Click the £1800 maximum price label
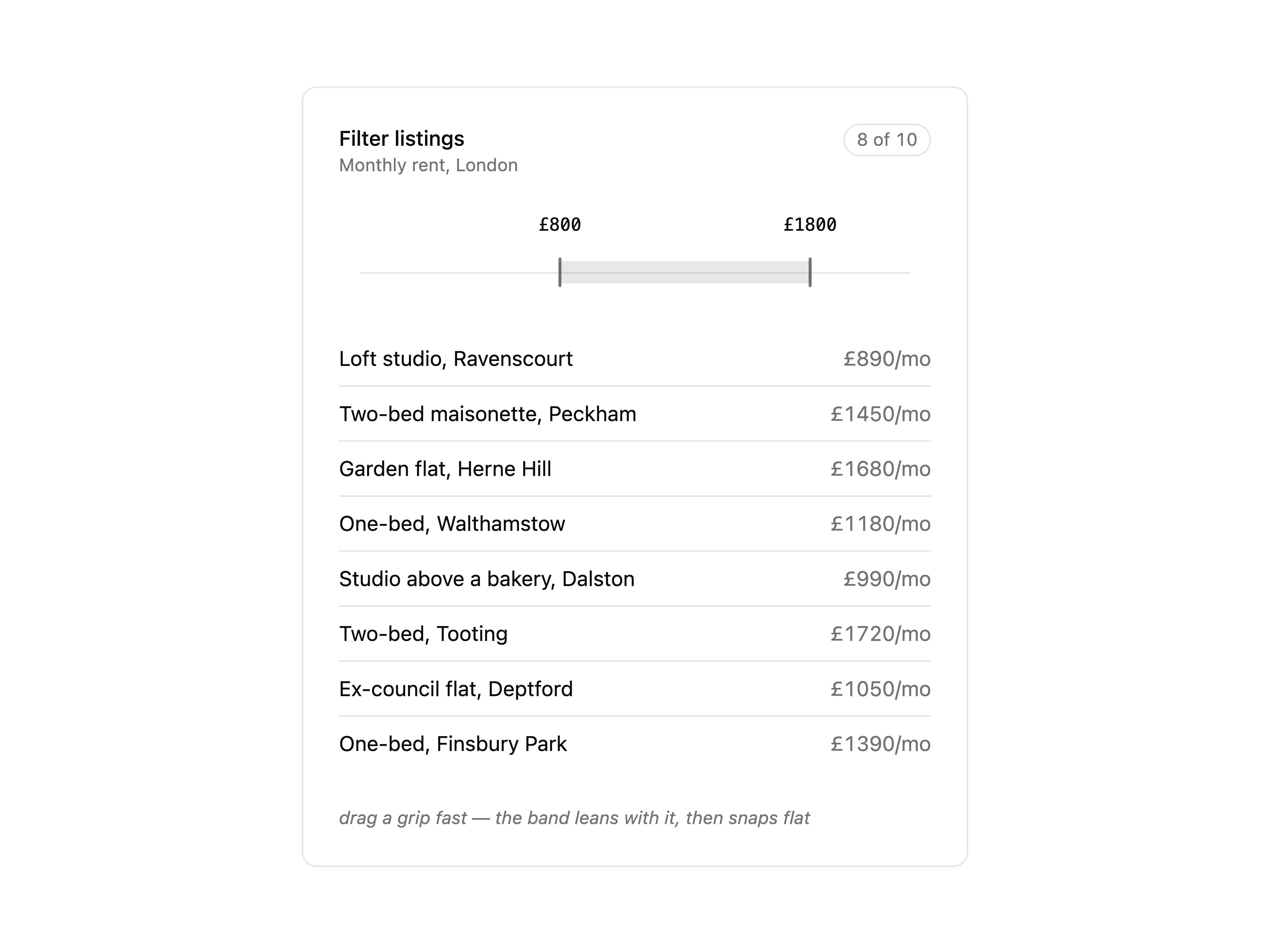The width and height of the screenshot is (1270, 952). pos(810,224)
